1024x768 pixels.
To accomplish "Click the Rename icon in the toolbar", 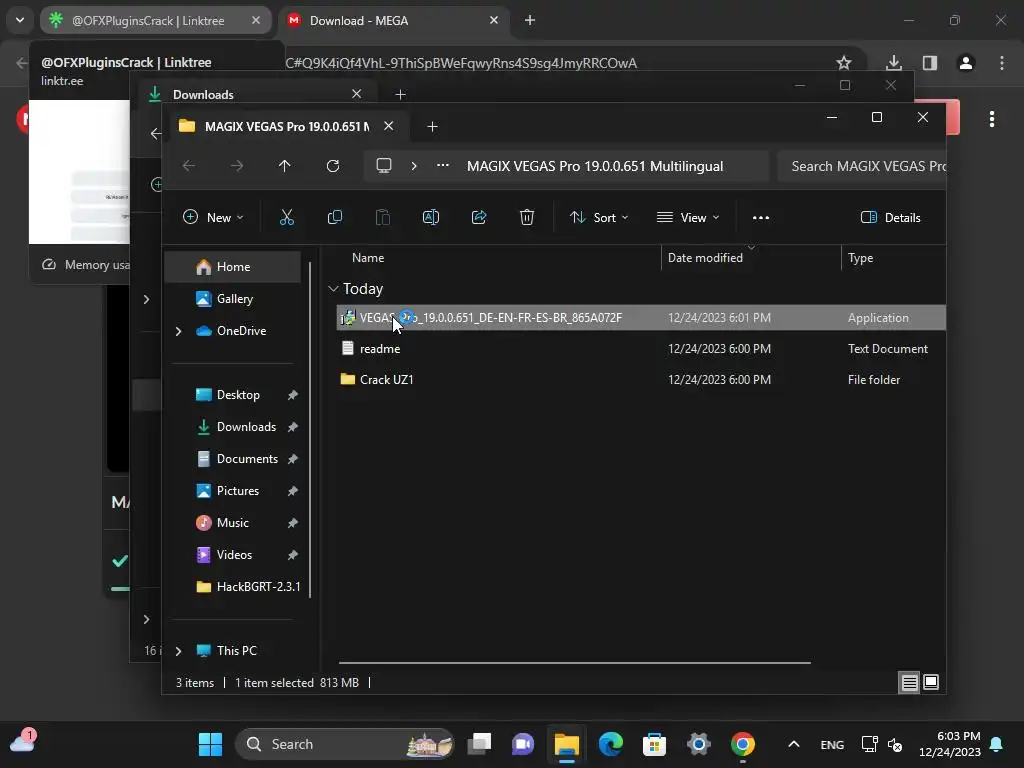I will pyautogui.click(x=430, y=217).
